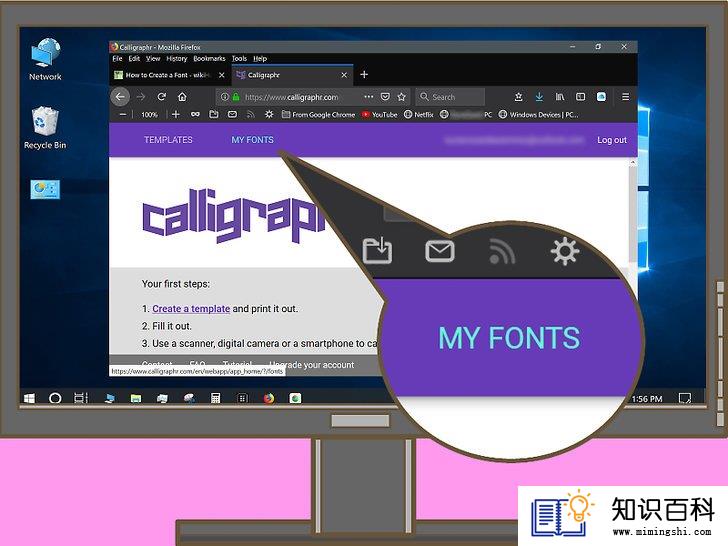Close the How to Create a Font tab
The width and height of the screenshot is (728, 546).
[221, 75]
